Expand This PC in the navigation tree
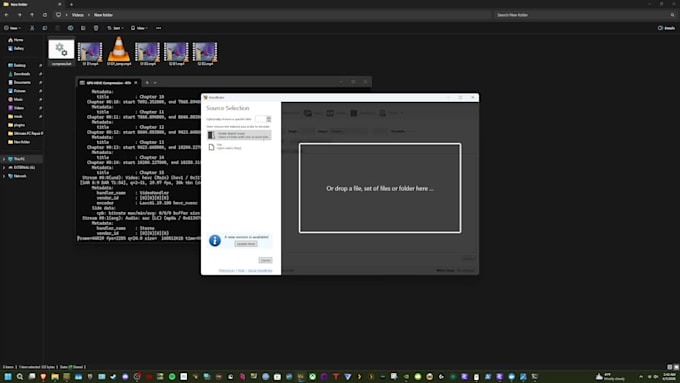Screen dimensions: 680x383 (4, 159)
